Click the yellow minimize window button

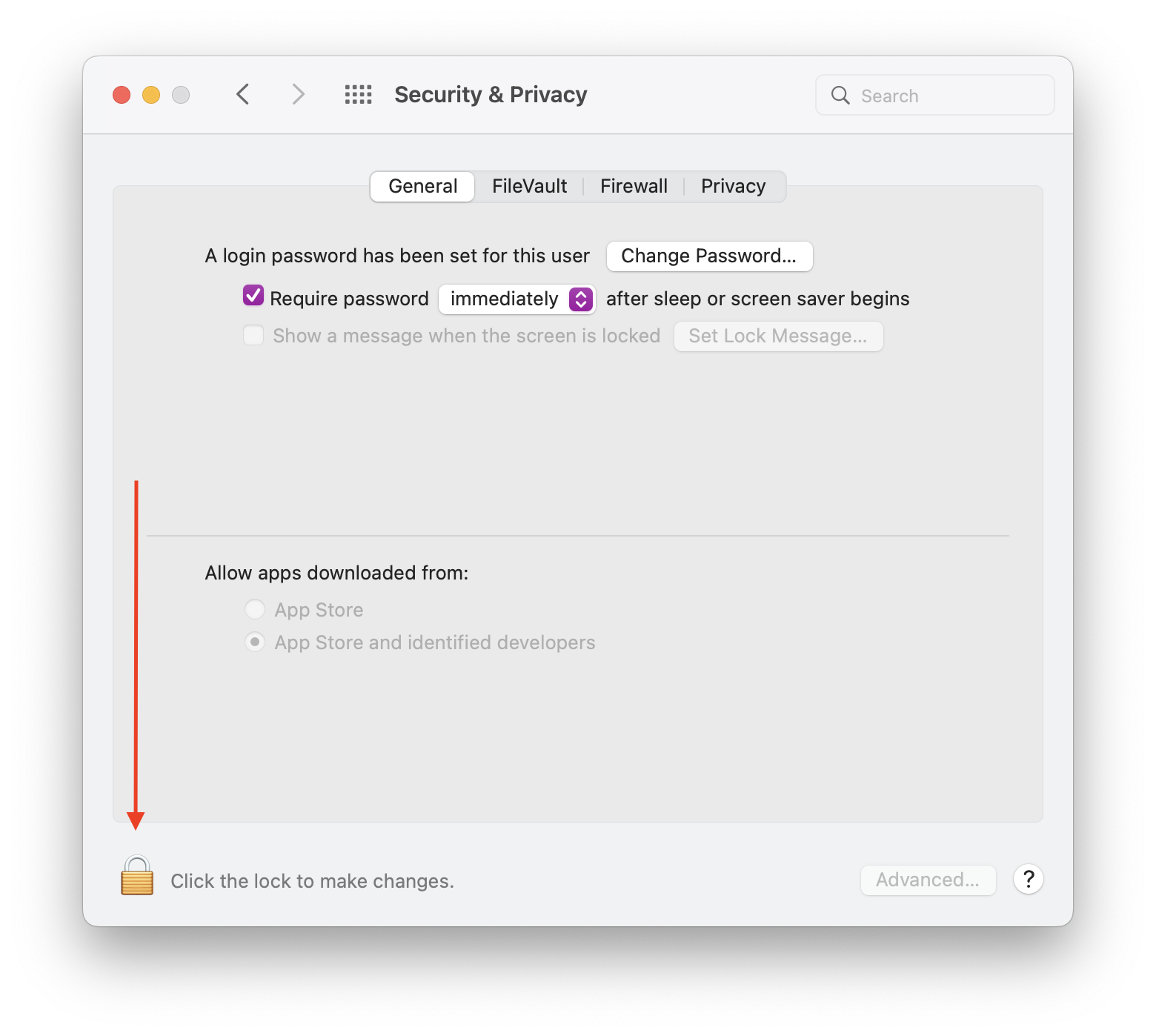pyautogui.click(x=151, y=95)
